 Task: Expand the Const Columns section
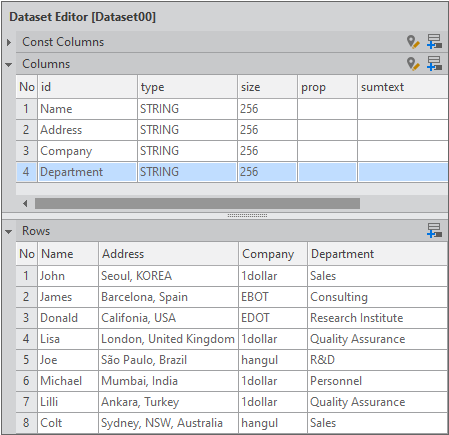click(x=9, y=42)
